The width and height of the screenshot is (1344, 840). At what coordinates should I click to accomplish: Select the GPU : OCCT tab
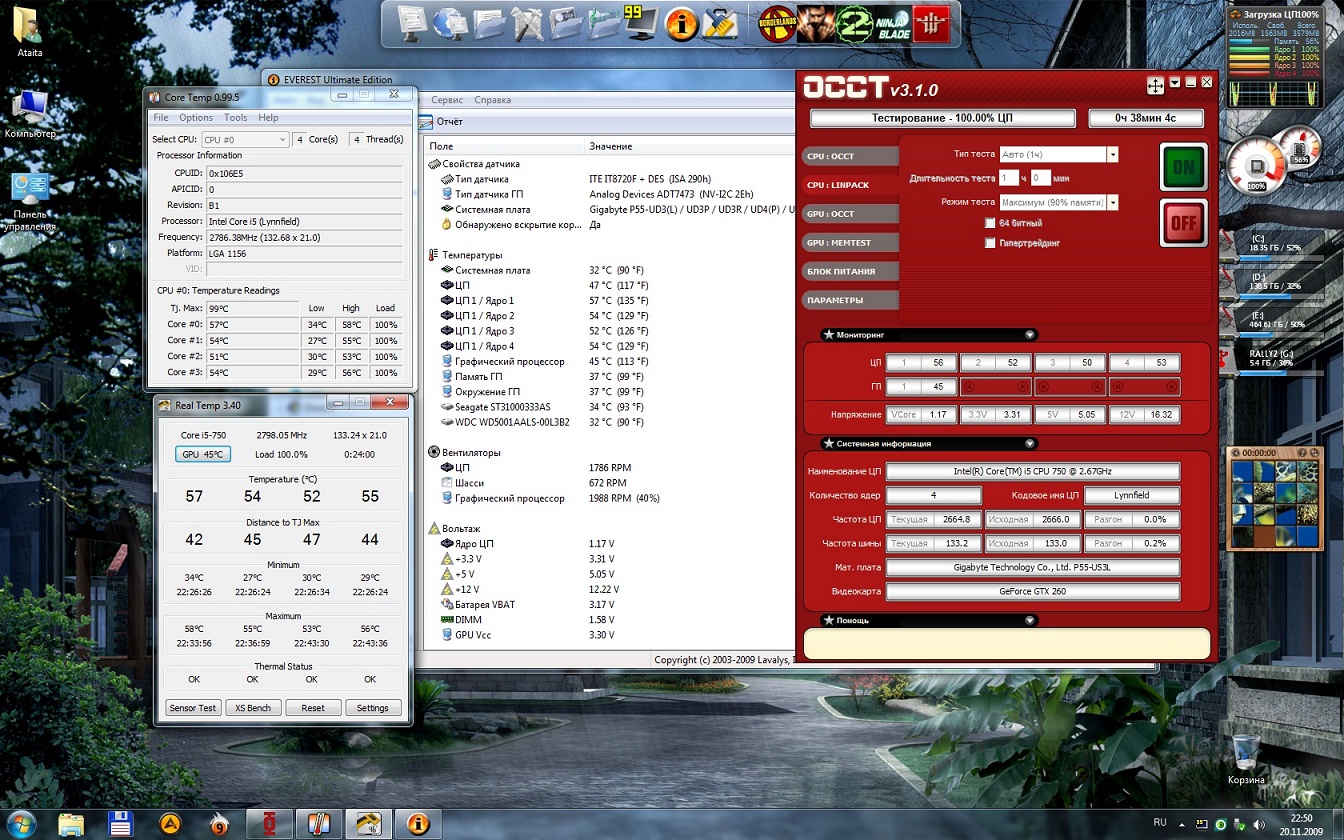850,214
